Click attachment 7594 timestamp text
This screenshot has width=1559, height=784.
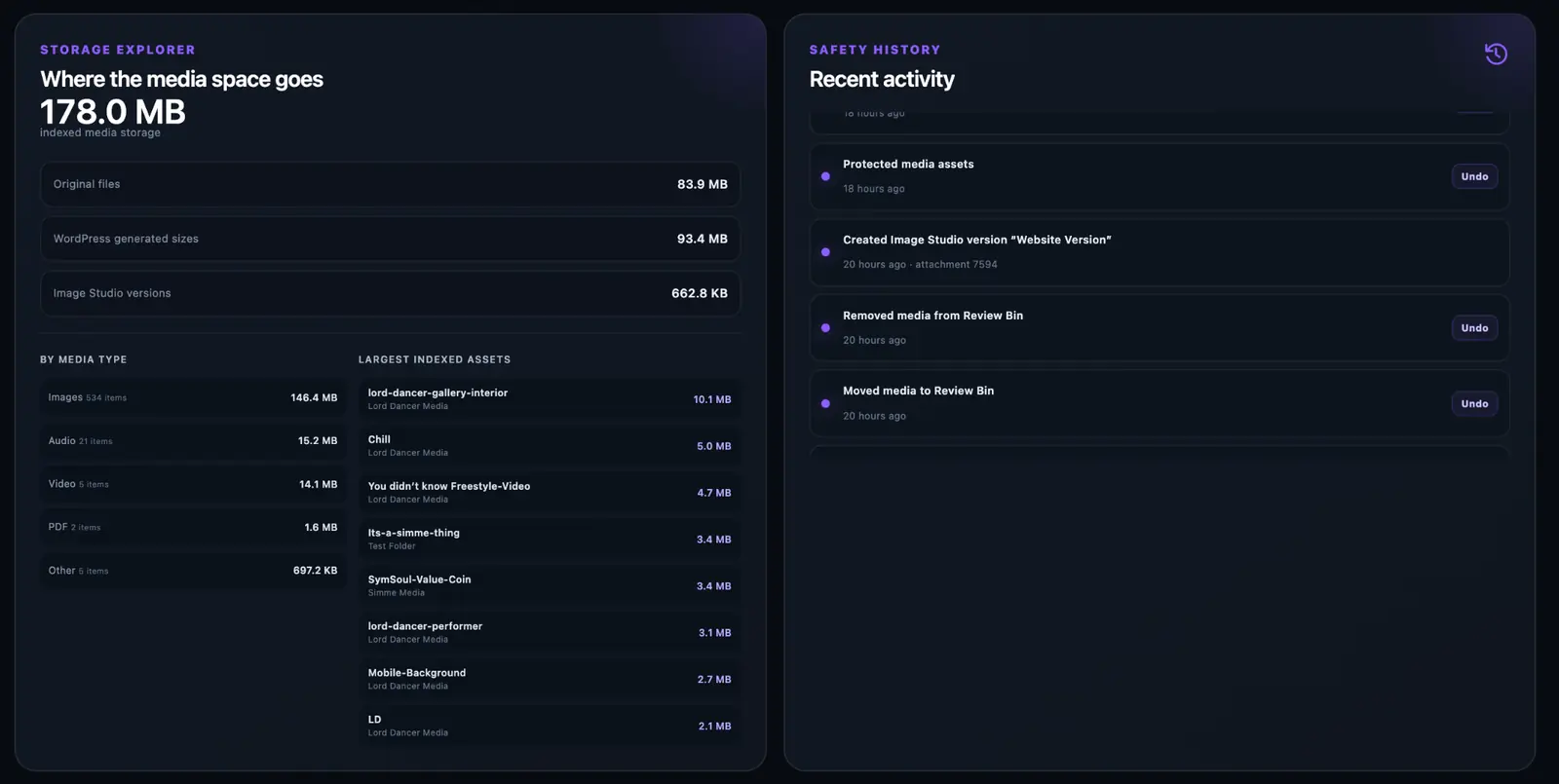coord(920,265)
